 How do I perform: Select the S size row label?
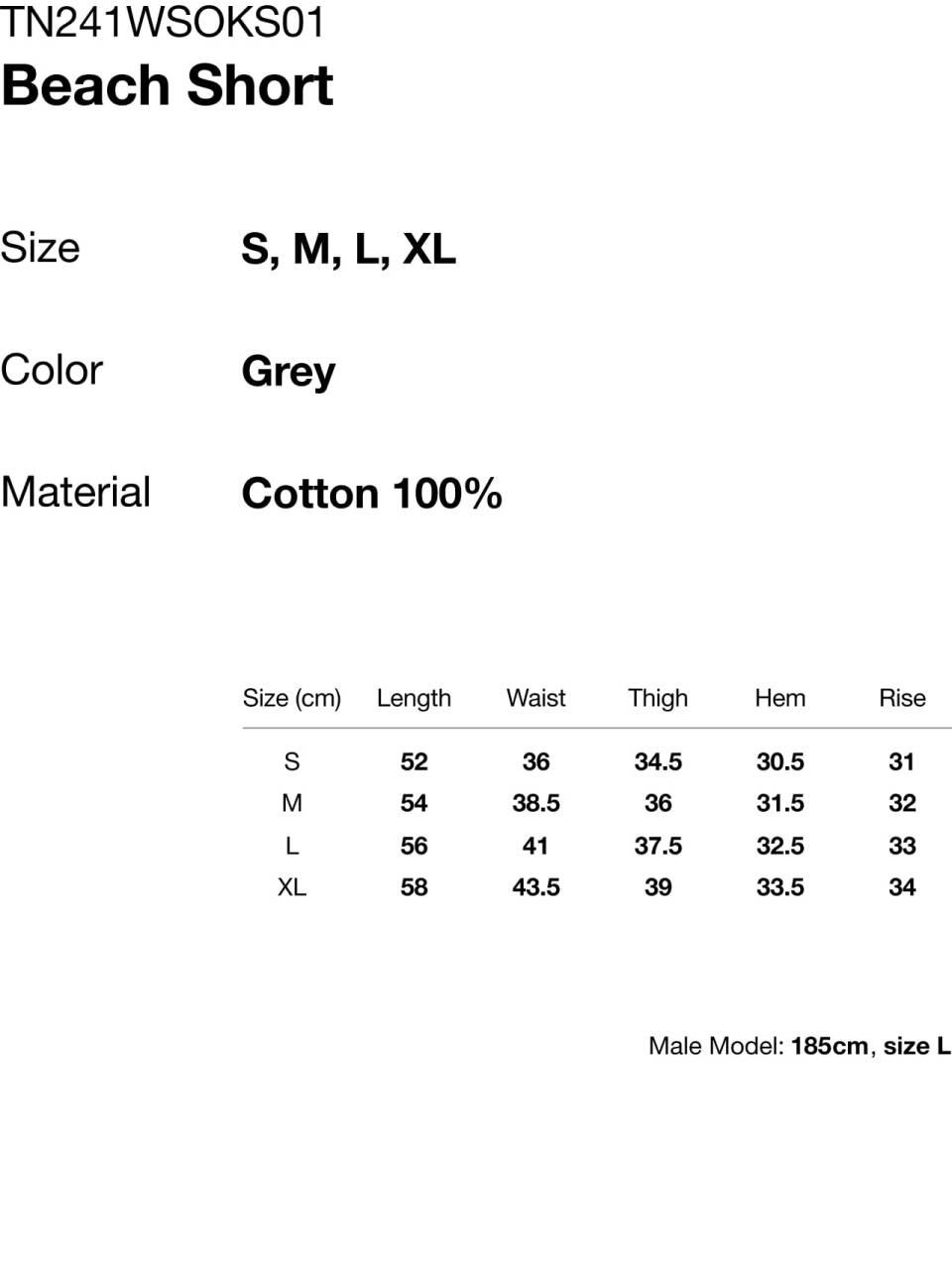click(x=292, y=761)
